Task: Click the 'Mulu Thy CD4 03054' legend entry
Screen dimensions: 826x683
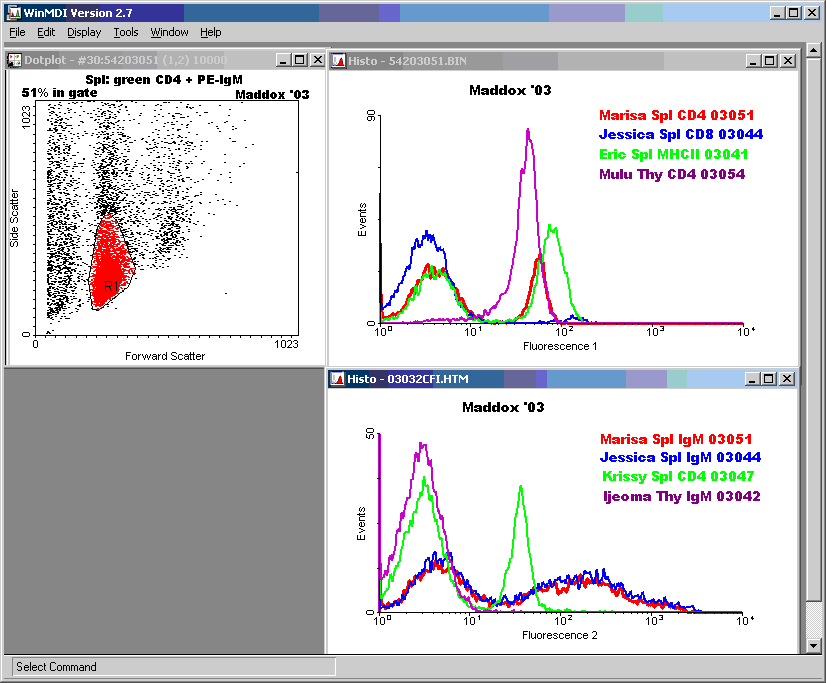Action: (x=671, y=174)
